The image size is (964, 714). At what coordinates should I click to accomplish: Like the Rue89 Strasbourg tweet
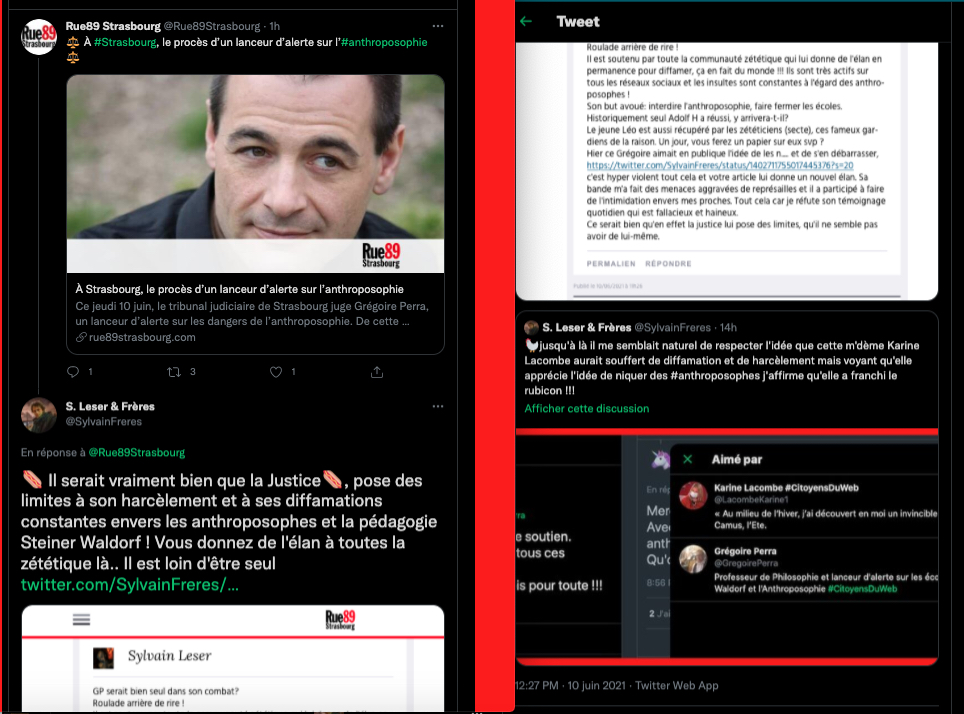coord(276,372)
